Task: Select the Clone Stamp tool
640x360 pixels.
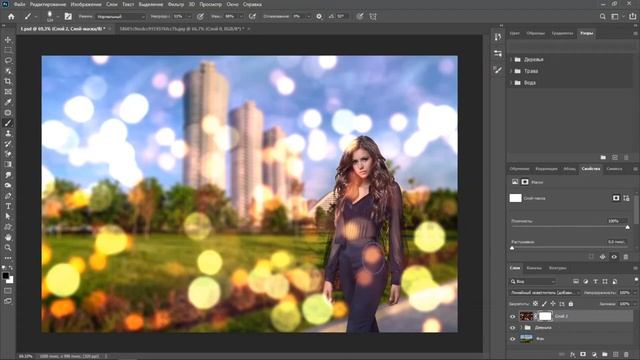Action: coord(8,133)
